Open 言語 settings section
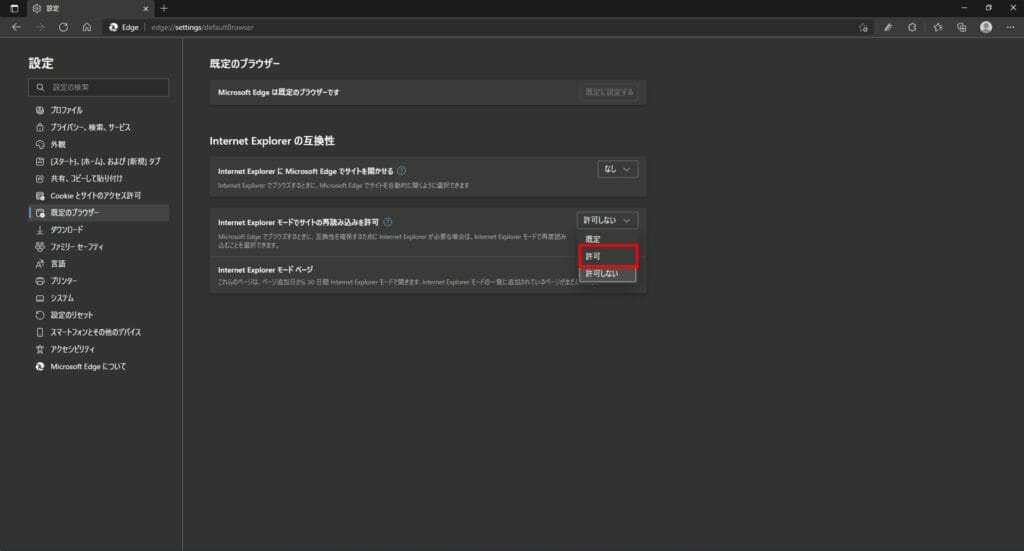 tap(99, 264)
